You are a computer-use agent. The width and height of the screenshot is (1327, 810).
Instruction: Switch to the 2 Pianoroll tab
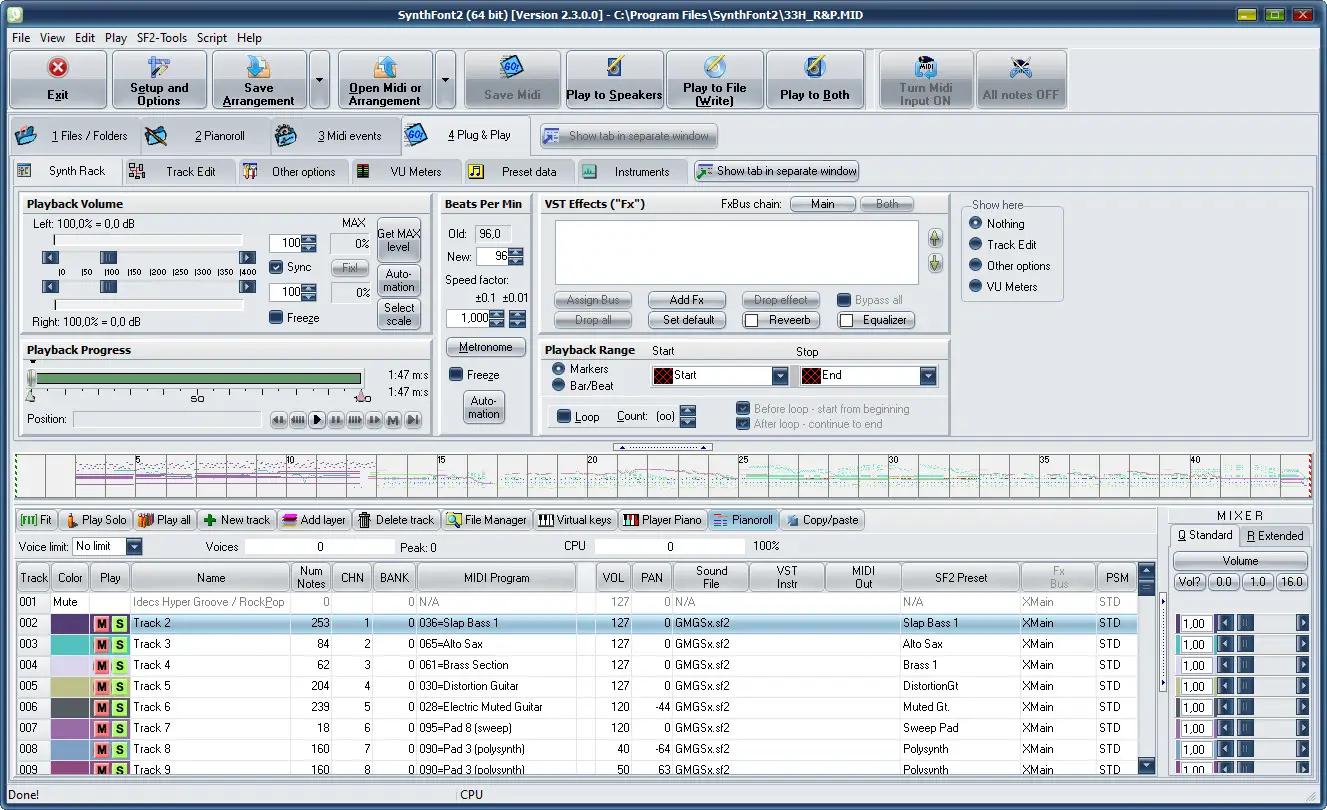point(205,135)
